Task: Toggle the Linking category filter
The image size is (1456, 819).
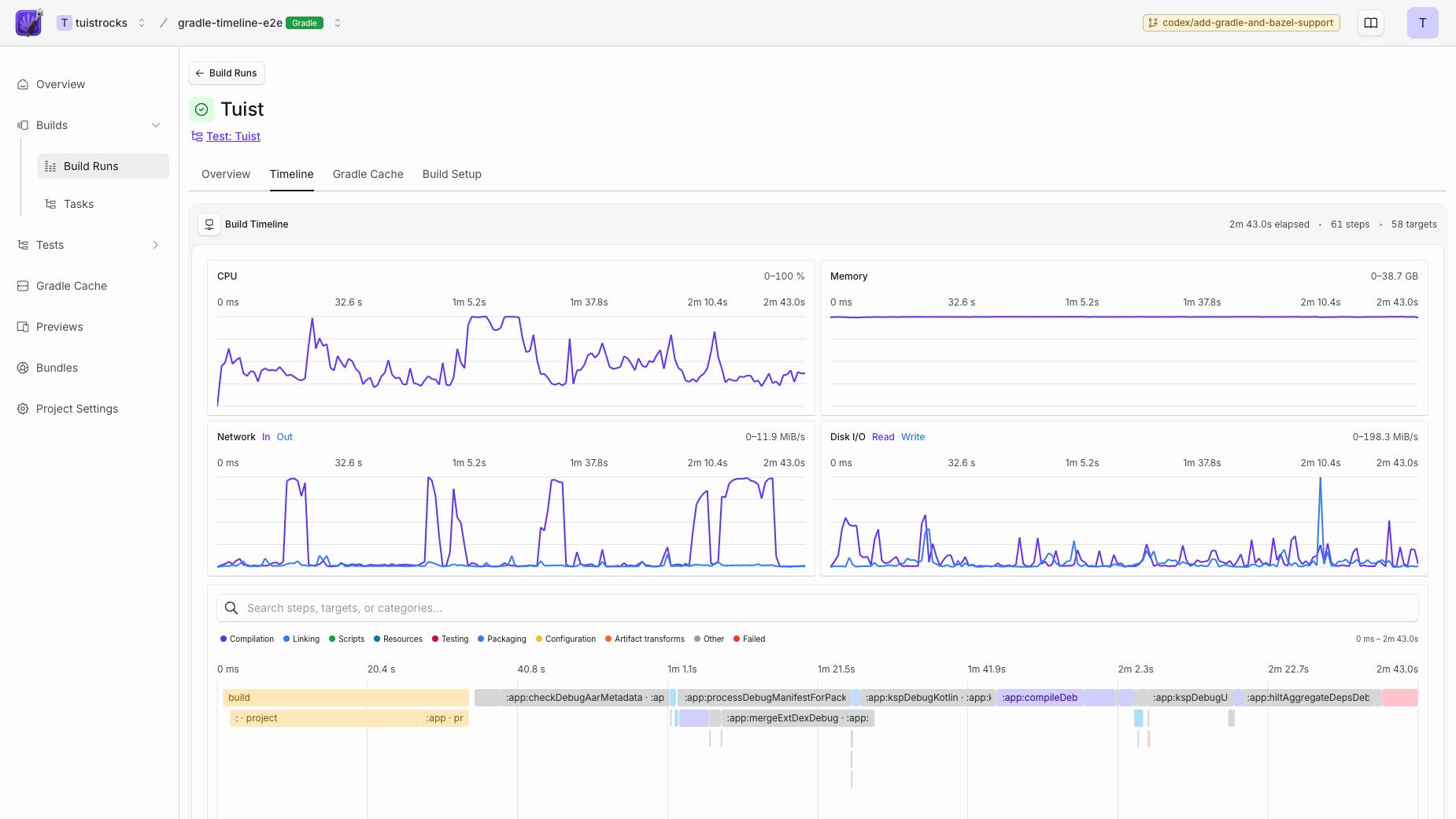Action: (301, 639)
